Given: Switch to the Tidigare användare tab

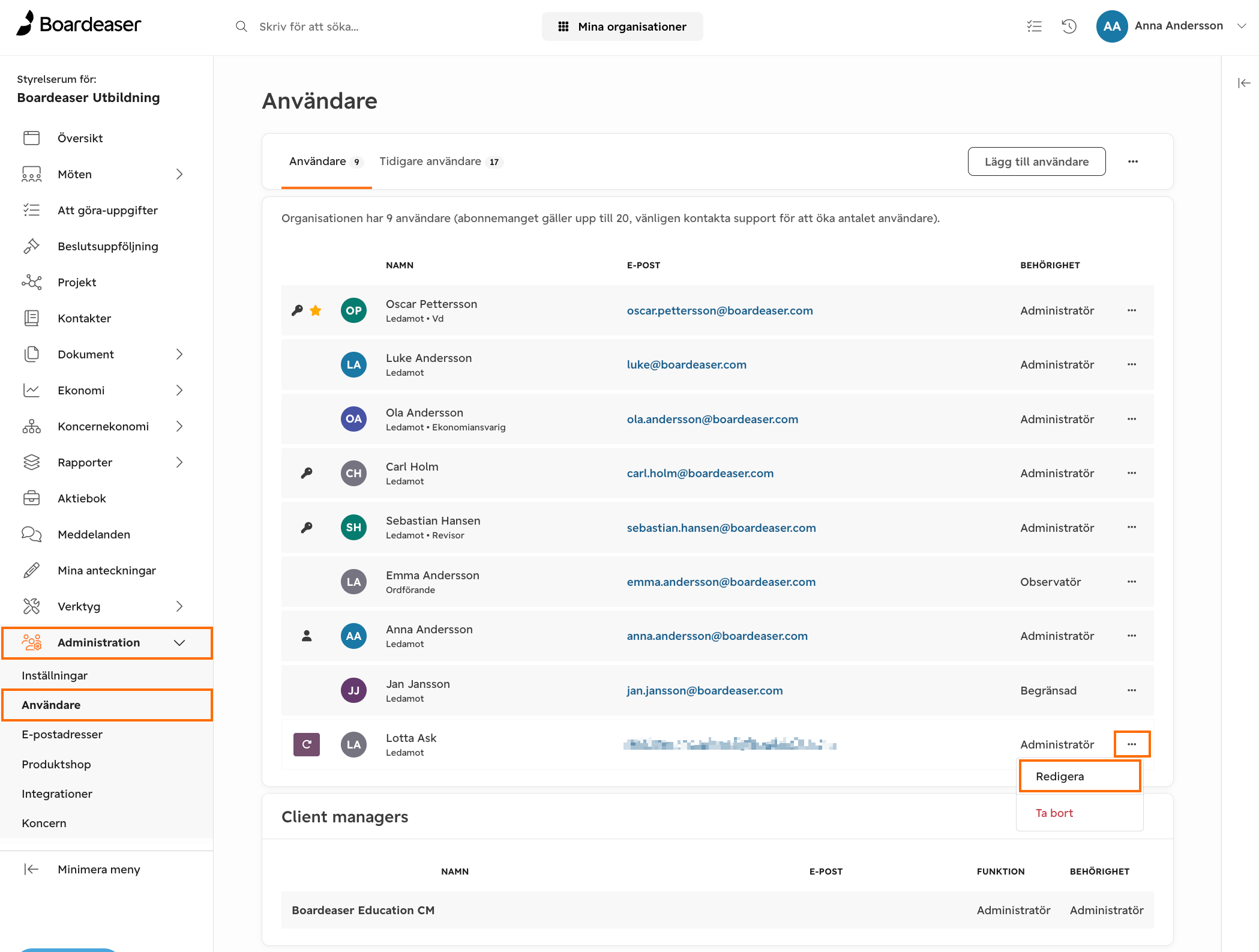Looking at the screenshot, I should (440, 161).
